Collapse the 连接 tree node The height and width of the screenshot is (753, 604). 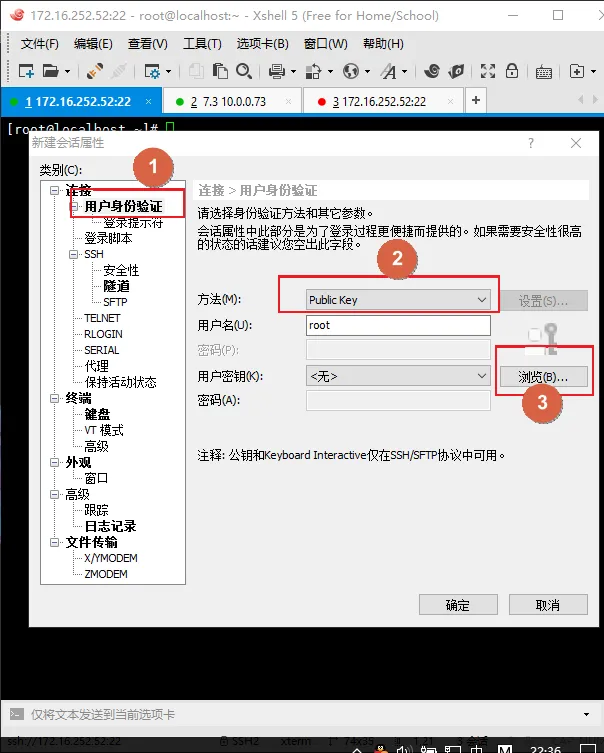[55, 191]
